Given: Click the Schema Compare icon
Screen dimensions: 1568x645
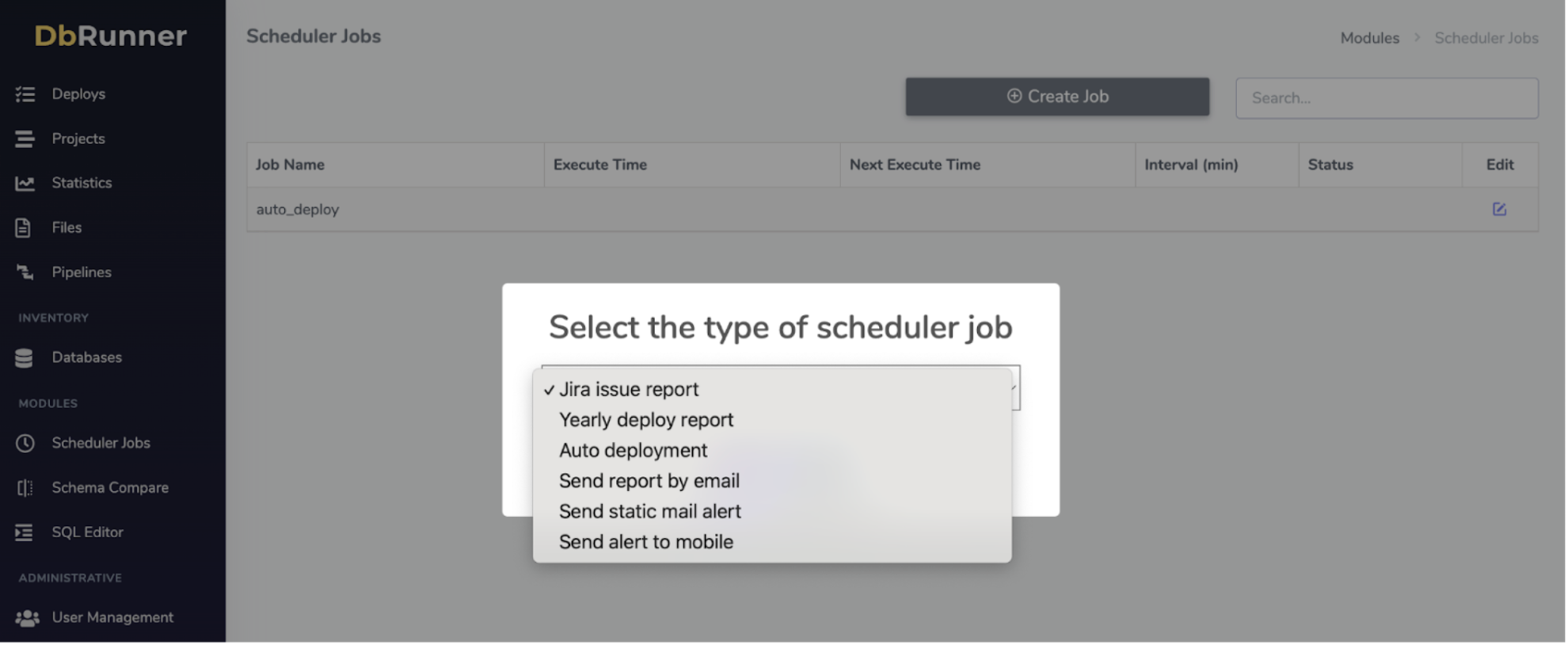Looking at the screenshot, I should tap(25, 488).
